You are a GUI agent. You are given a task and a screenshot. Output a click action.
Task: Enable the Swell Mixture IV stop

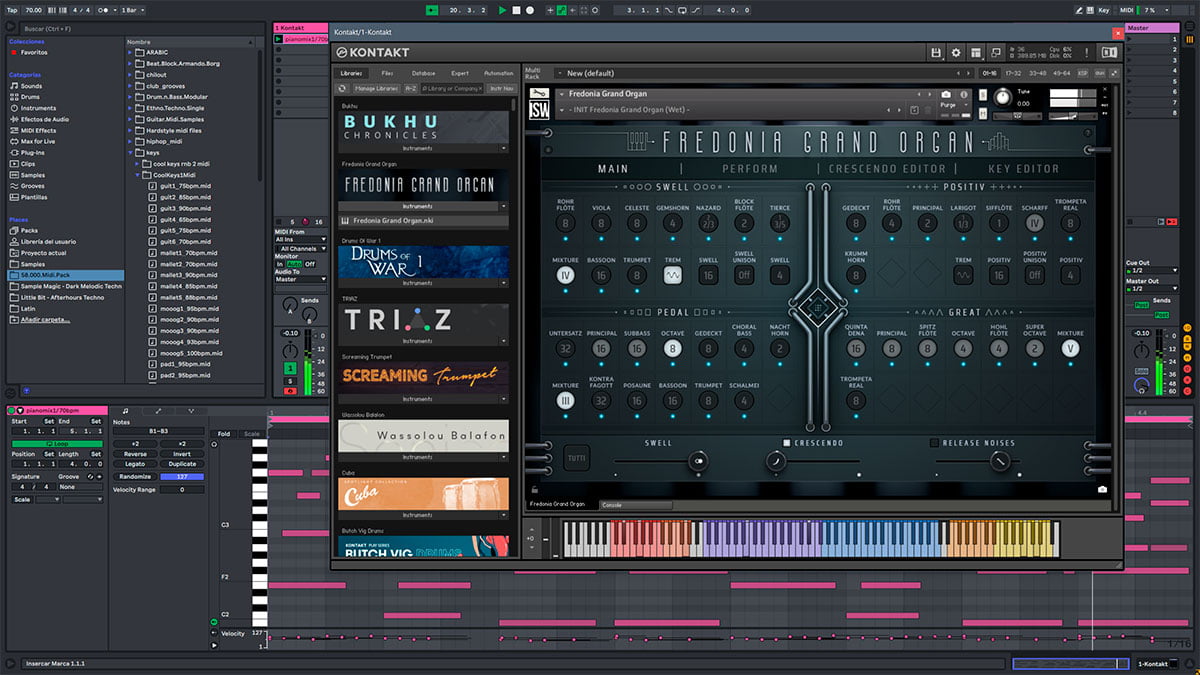pos(565,275)
